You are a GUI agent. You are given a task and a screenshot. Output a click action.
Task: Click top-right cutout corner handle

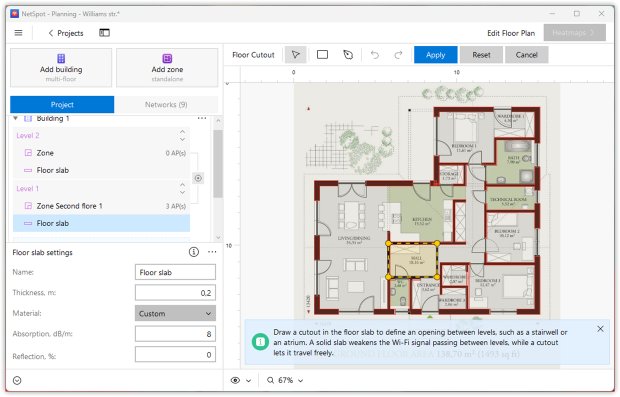pos(437,244)
